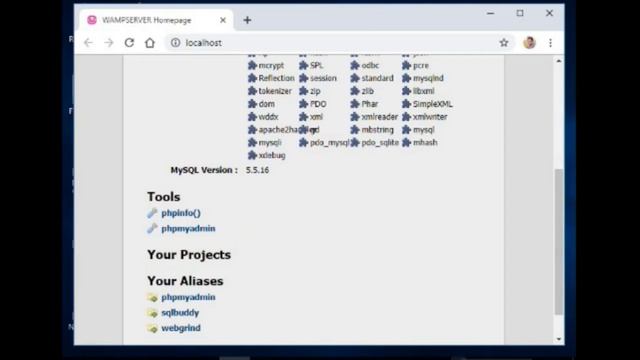Go back to previous page
The width and height of the screenshot is (640, 360).
88,43
